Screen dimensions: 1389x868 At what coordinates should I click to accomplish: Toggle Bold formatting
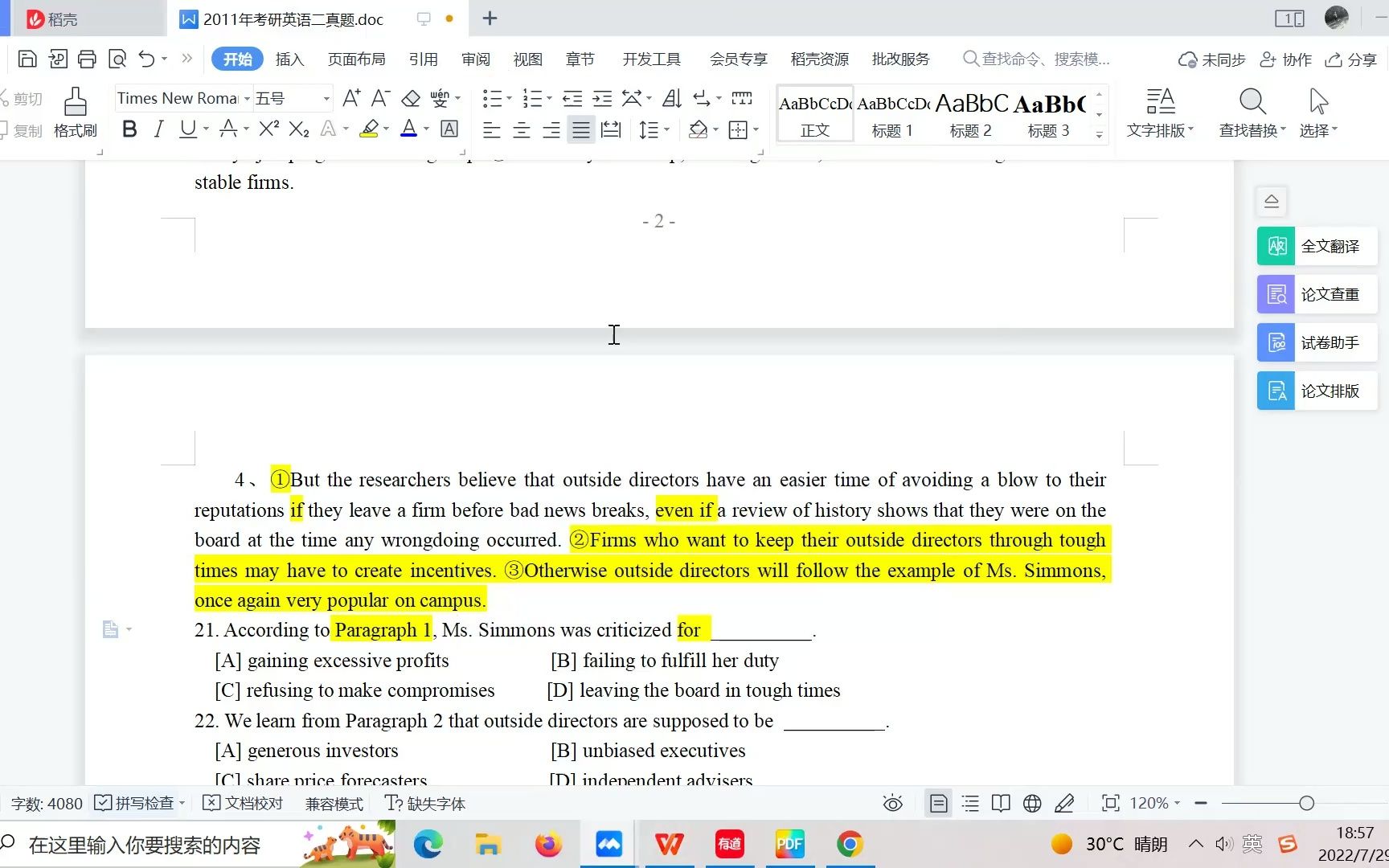pos(129,129)
